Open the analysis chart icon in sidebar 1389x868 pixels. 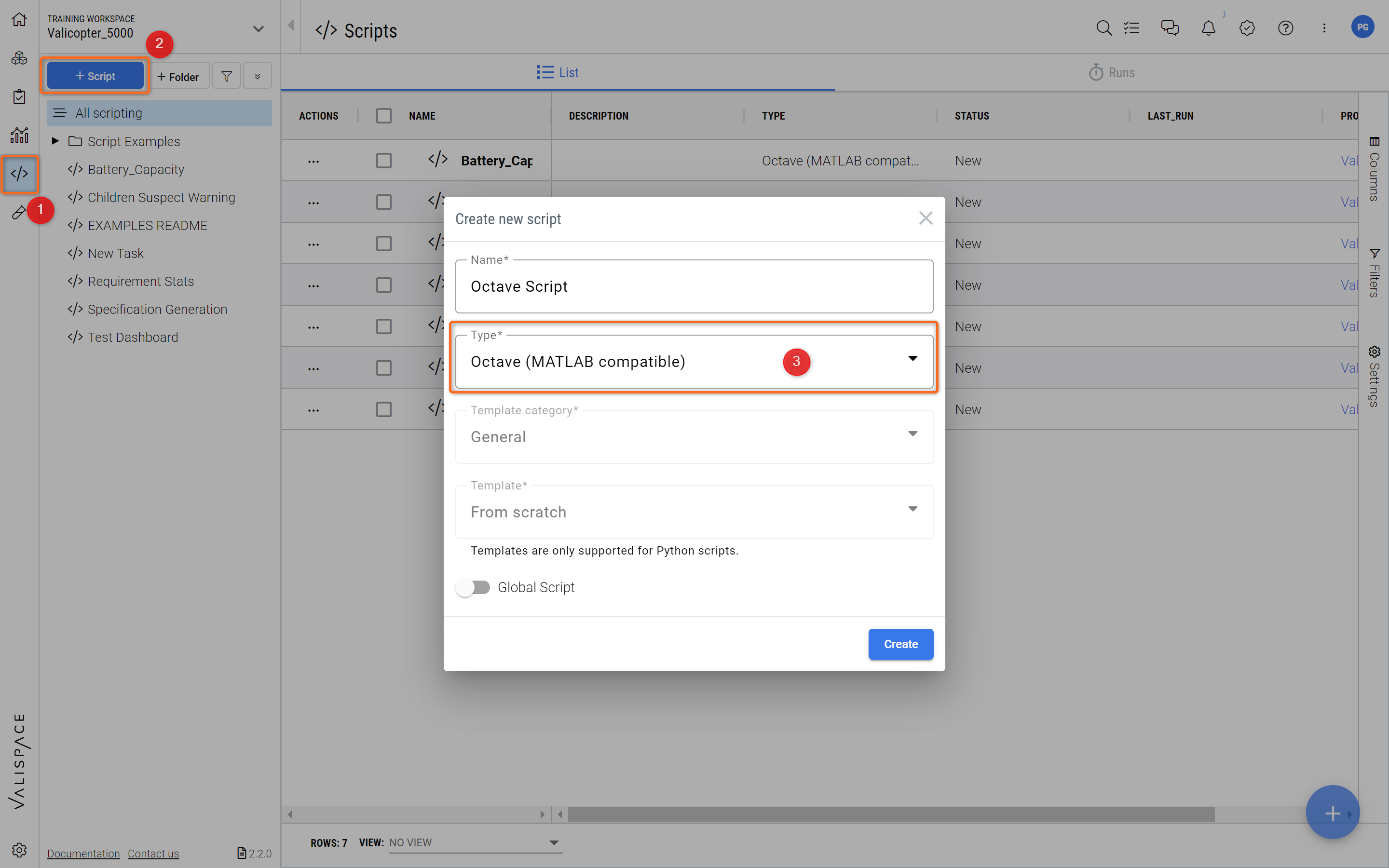click(19, 135)
